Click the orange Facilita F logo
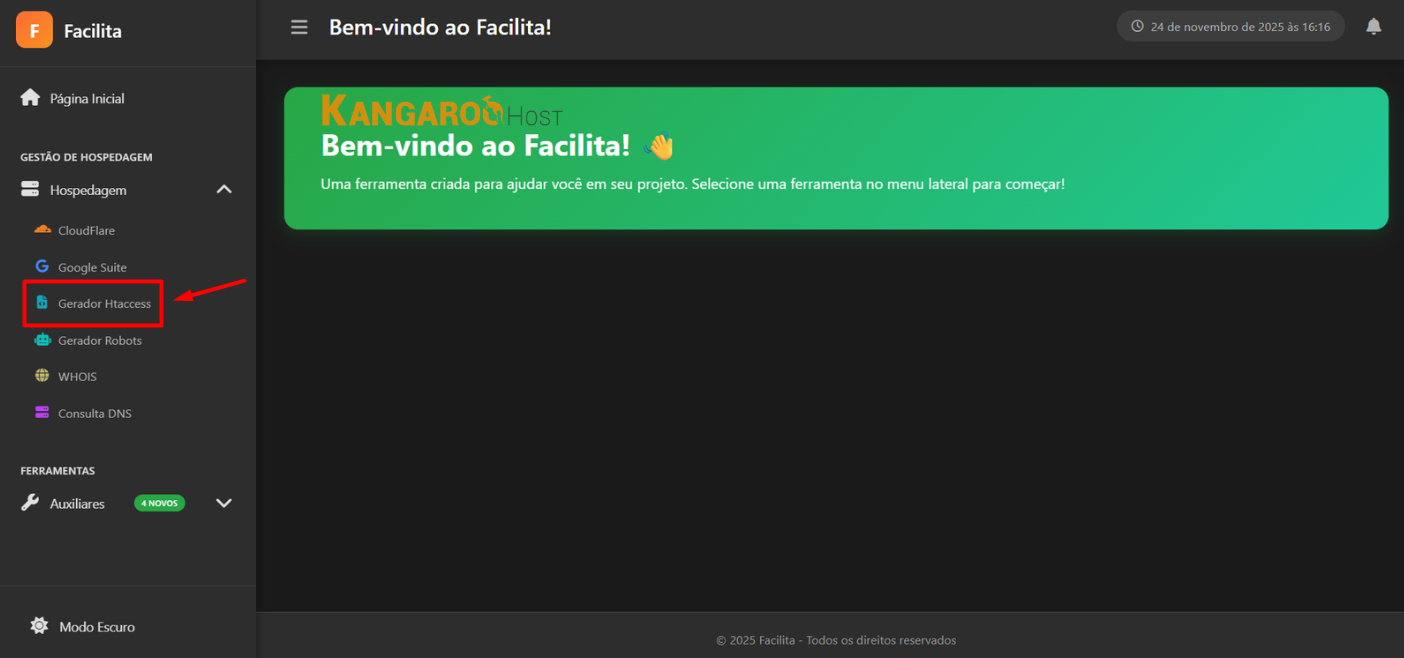Screen dimensions: 1404x658 [x=34, y=30]
